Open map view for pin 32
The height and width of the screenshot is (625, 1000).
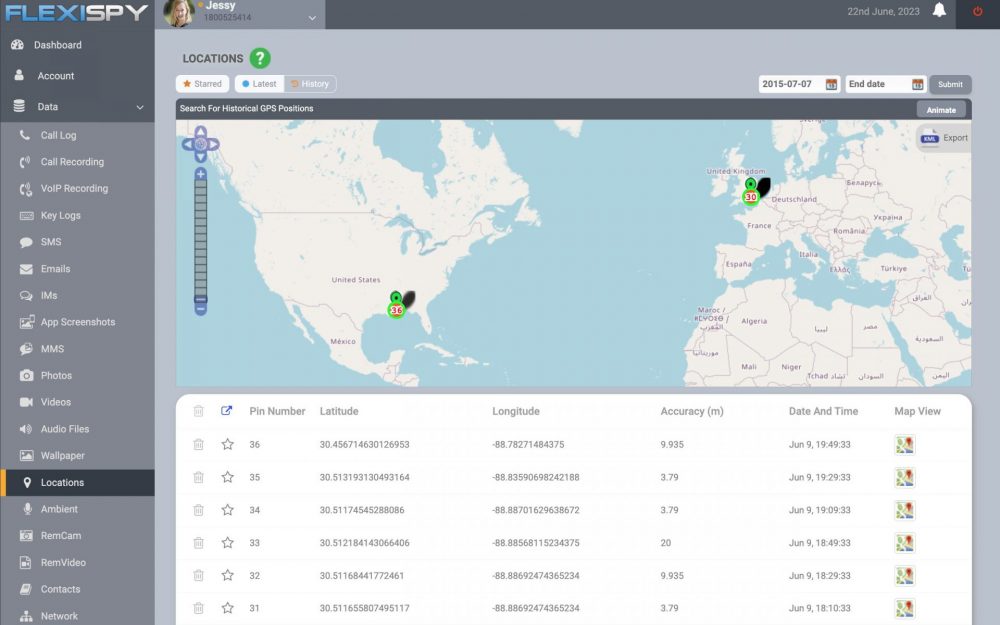904,575
